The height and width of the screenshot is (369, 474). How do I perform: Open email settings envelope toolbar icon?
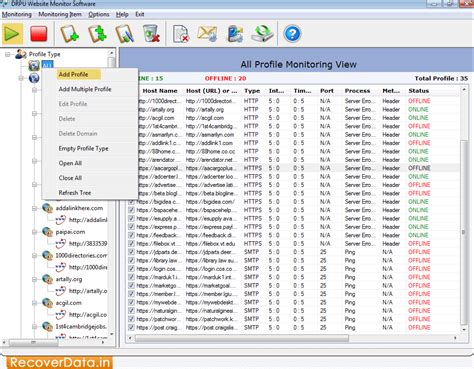tap(207, 34)
